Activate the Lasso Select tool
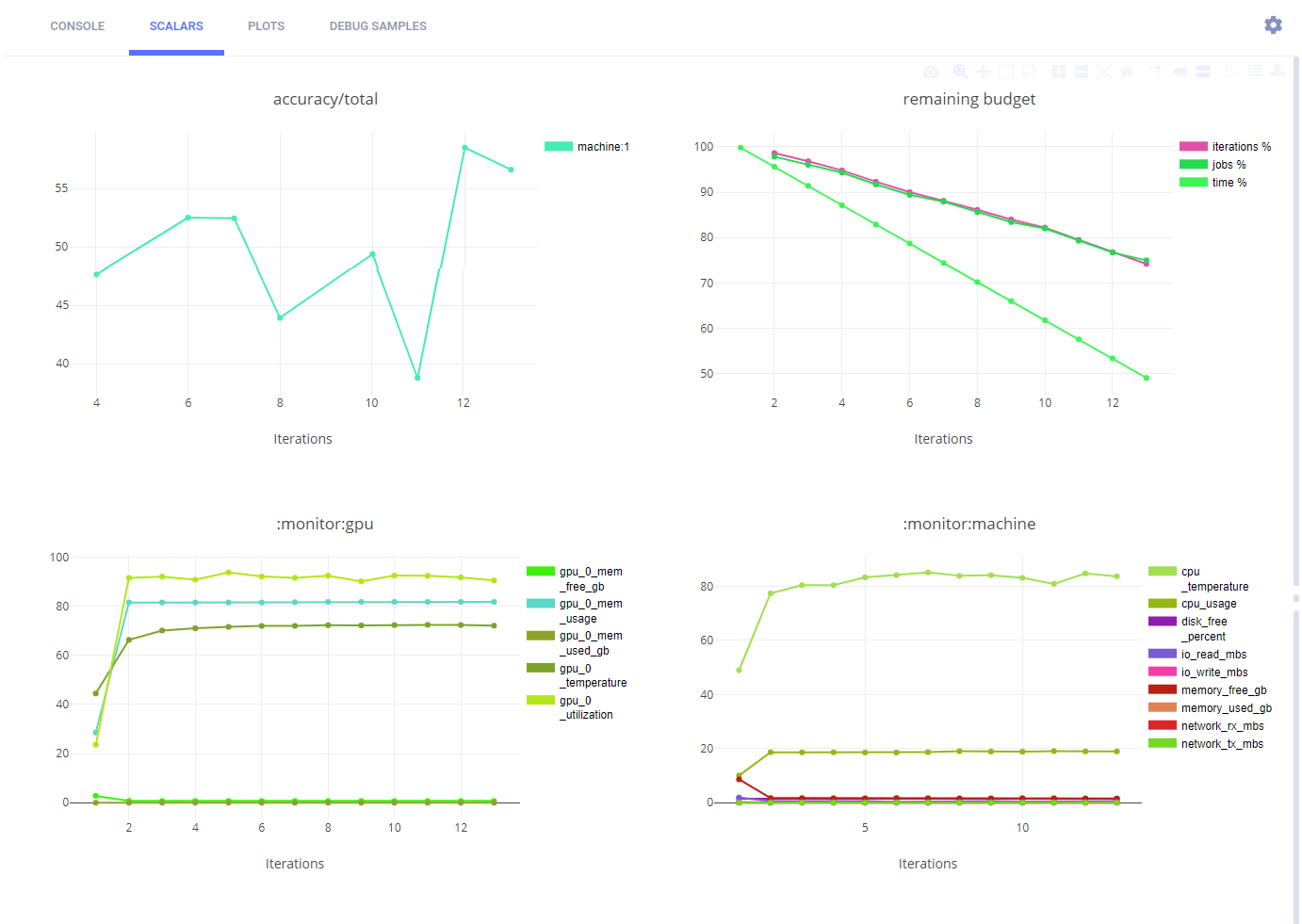 [1029, 72]
